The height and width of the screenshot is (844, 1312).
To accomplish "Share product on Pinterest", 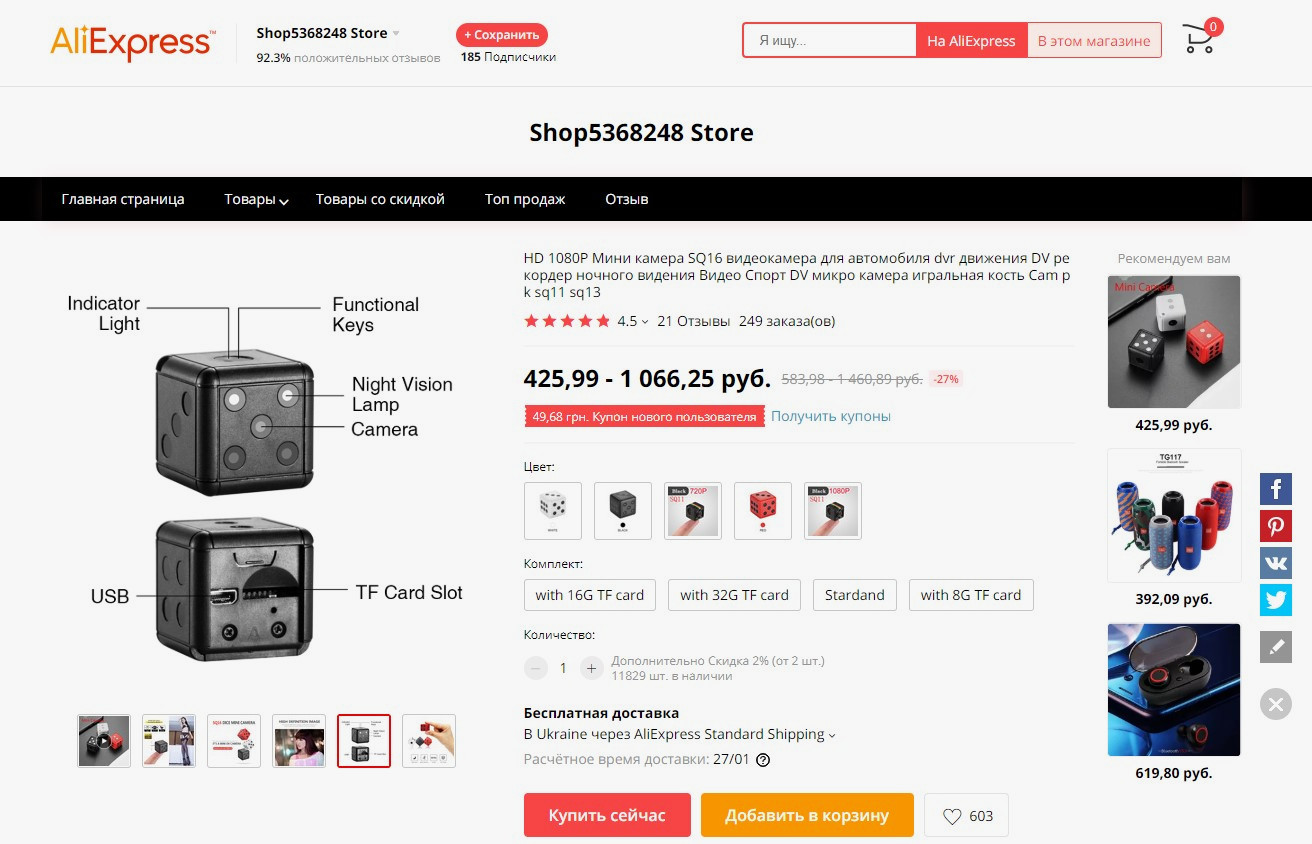I will coord(1276,526).
